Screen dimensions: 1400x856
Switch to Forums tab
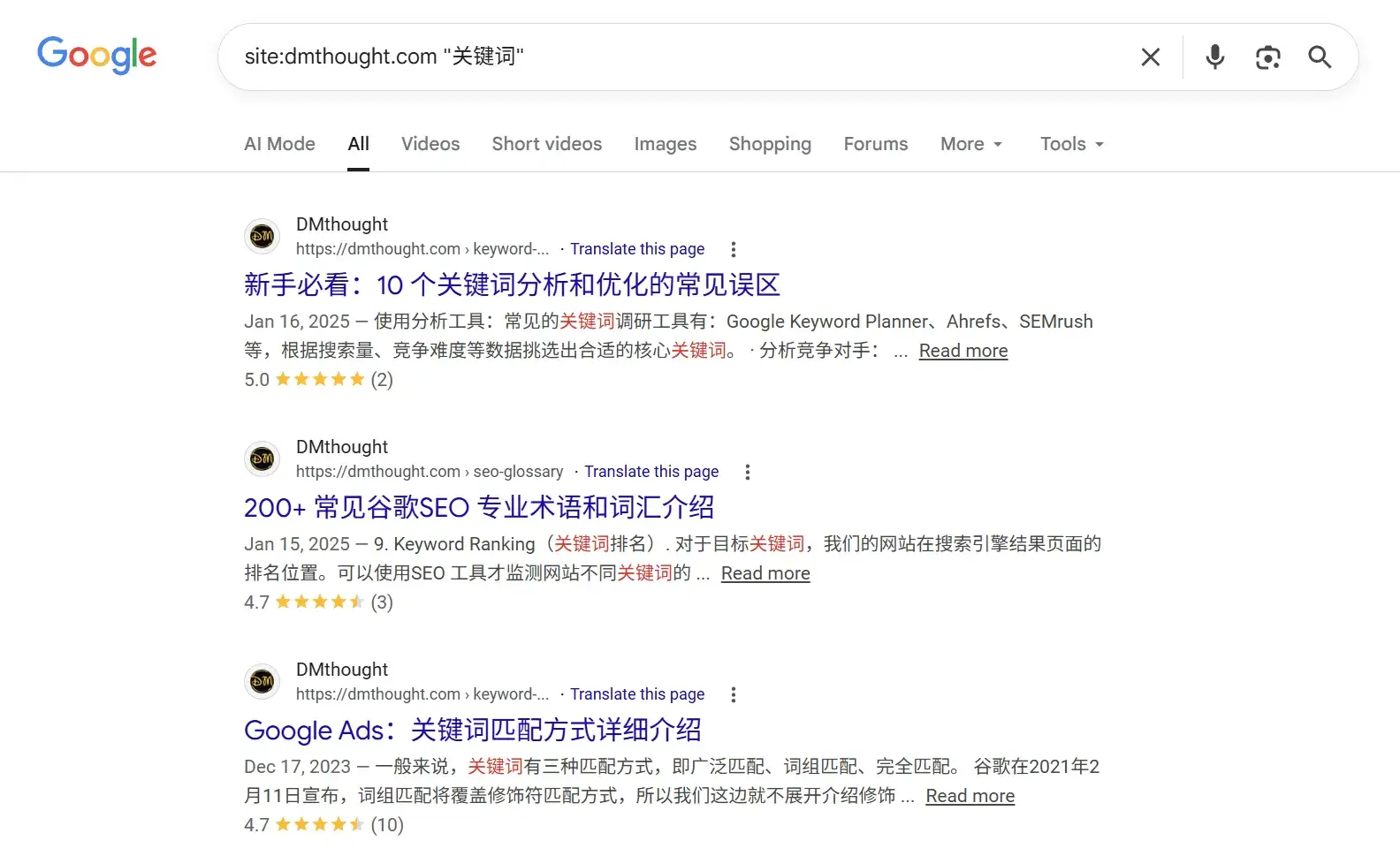[876, 144]
